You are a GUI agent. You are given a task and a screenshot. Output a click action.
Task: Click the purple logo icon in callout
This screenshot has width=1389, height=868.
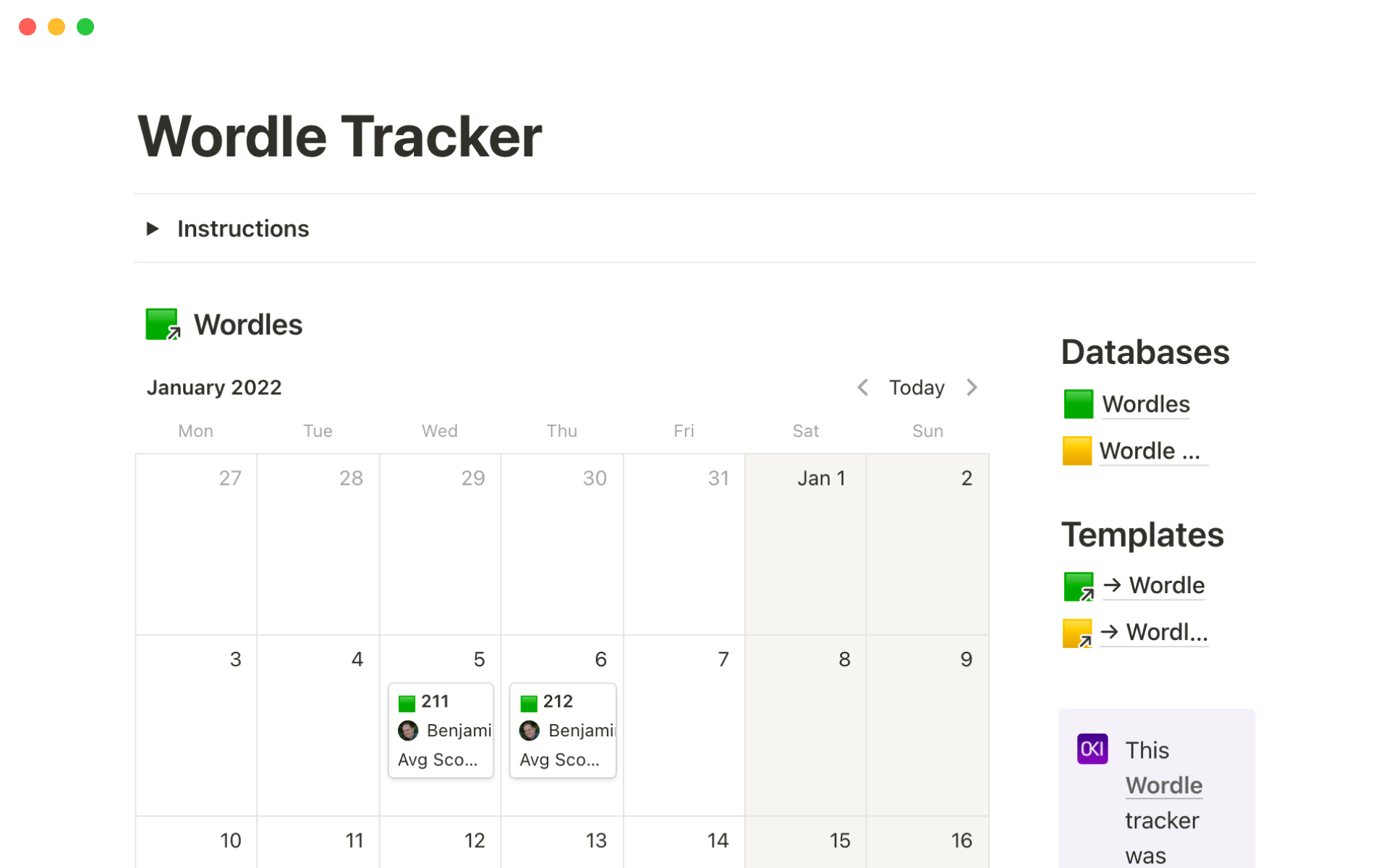pos(1092,749)
